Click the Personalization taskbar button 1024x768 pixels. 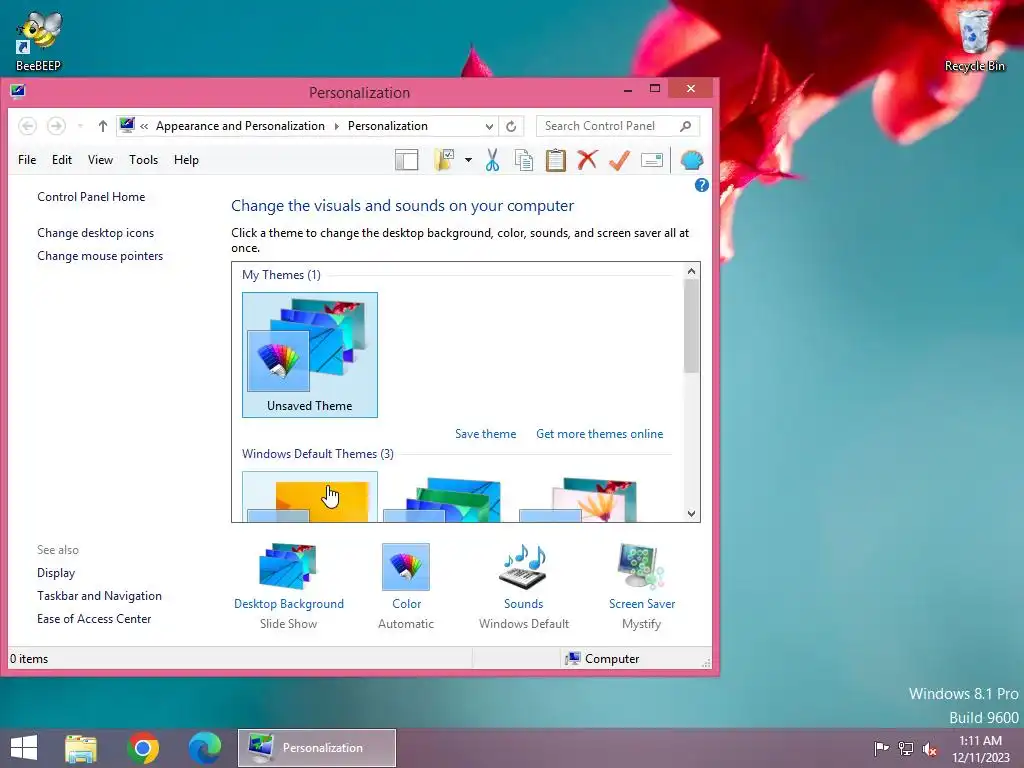pos(317,748)
